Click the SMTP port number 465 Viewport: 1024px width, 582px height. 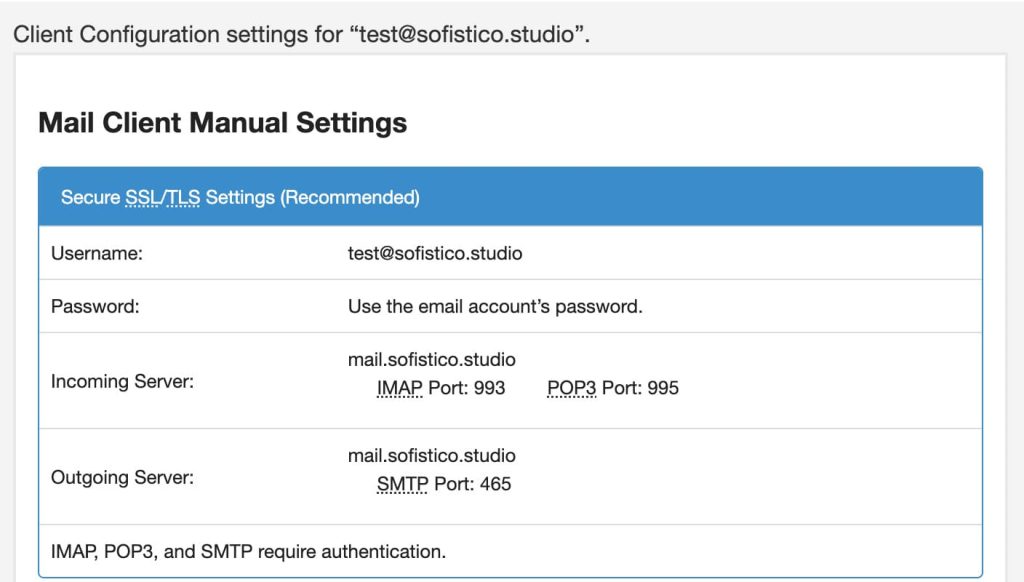(x=495, y=484)
